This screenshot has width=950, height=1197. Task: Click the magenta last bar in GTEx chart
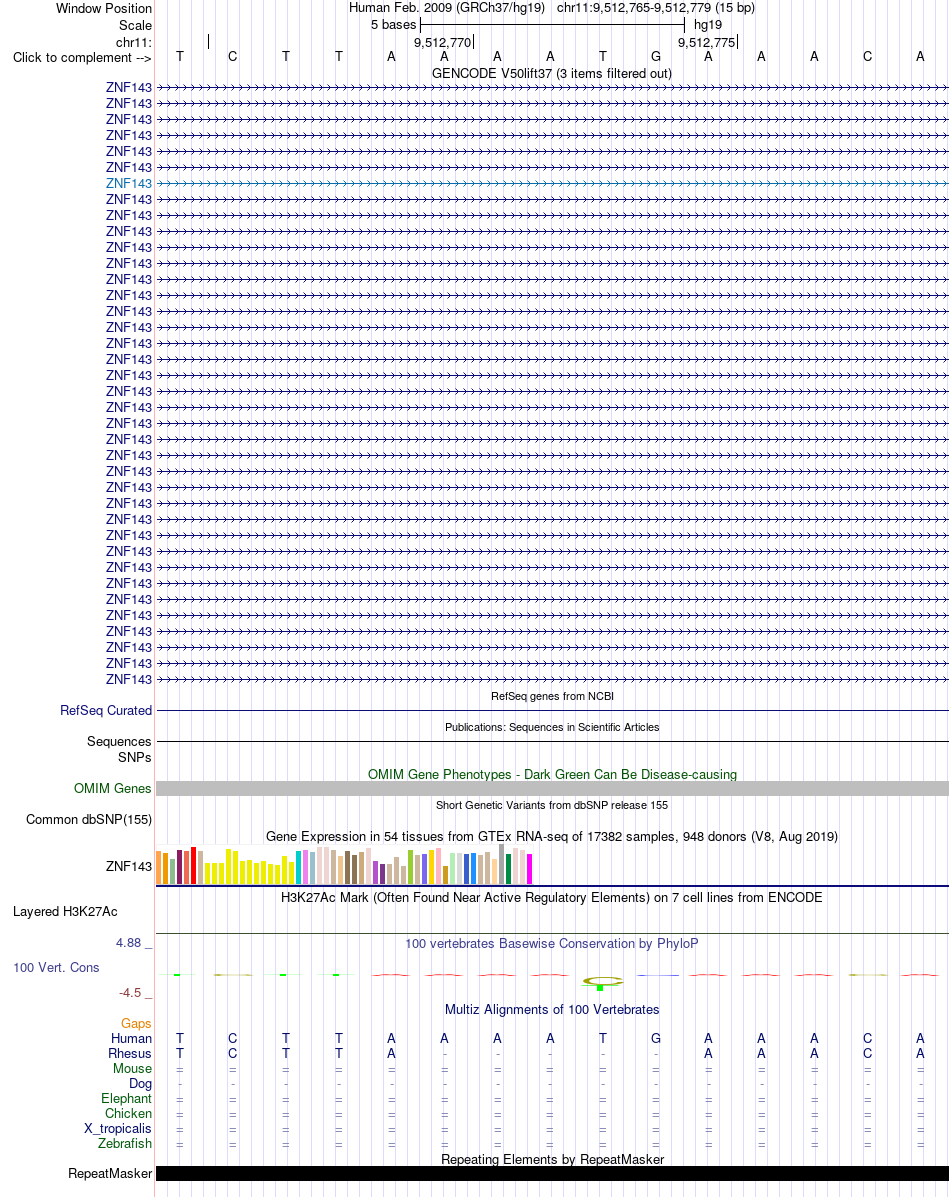(529, 869)
